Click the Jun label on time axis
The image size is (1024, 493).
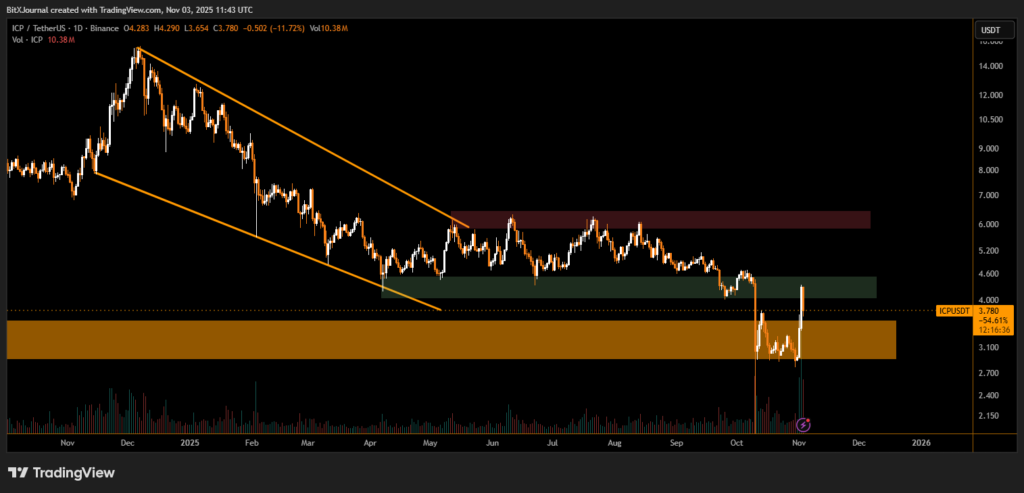click(x=491, y=441)
